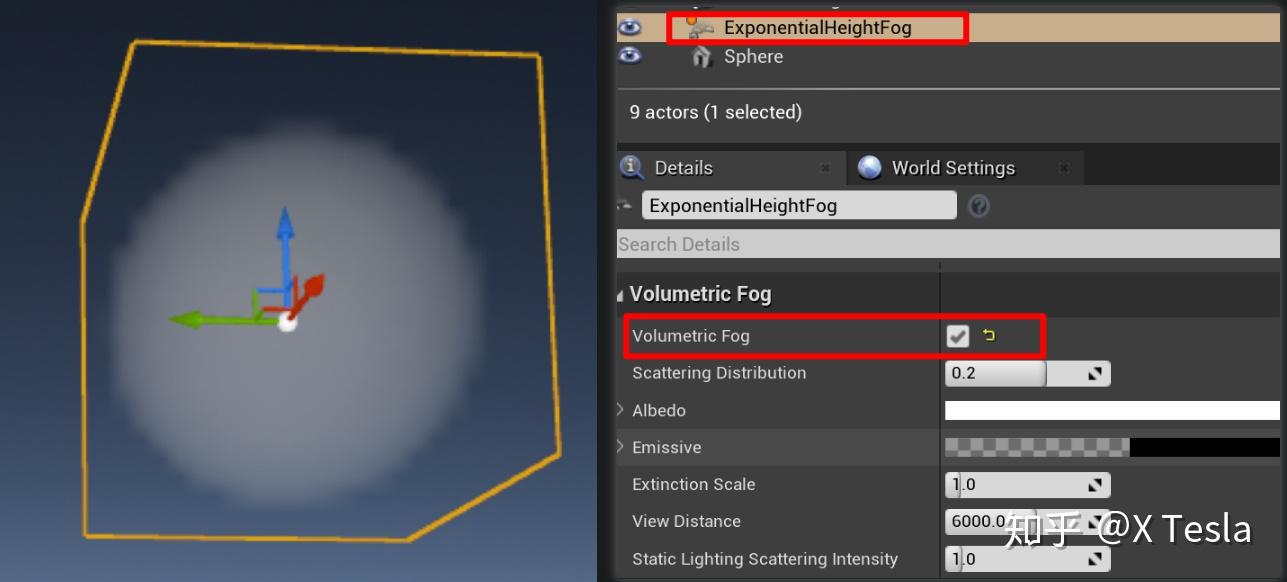The image size is (1287, 582).
Task: Expand the Albedo property
Action: click(x=621, y=410)
